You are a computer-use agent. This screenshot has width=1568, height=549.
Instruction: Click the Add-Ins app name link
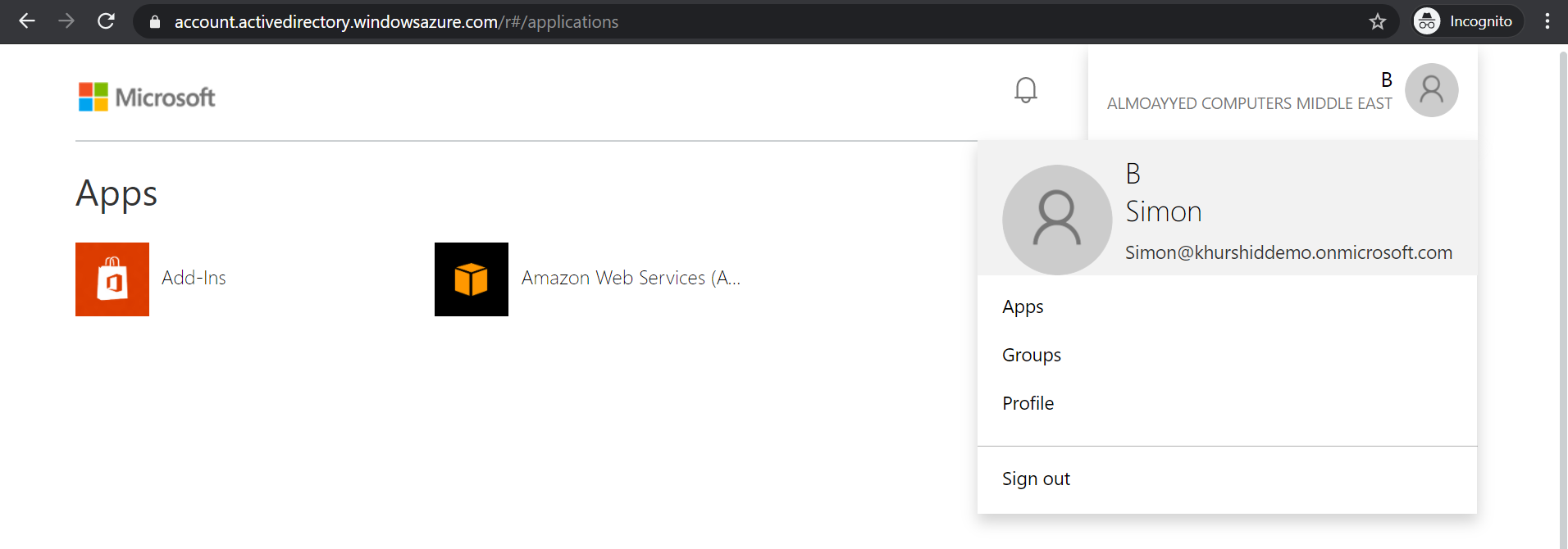point(194,279)
